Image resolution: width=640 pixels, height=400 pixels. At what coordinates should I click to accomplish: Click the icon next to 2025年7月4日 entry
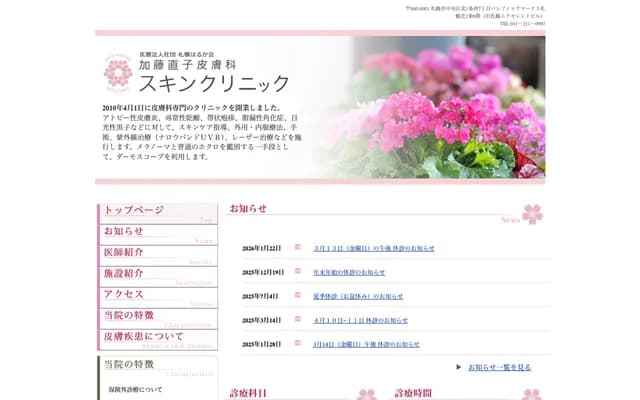point(298,295)
